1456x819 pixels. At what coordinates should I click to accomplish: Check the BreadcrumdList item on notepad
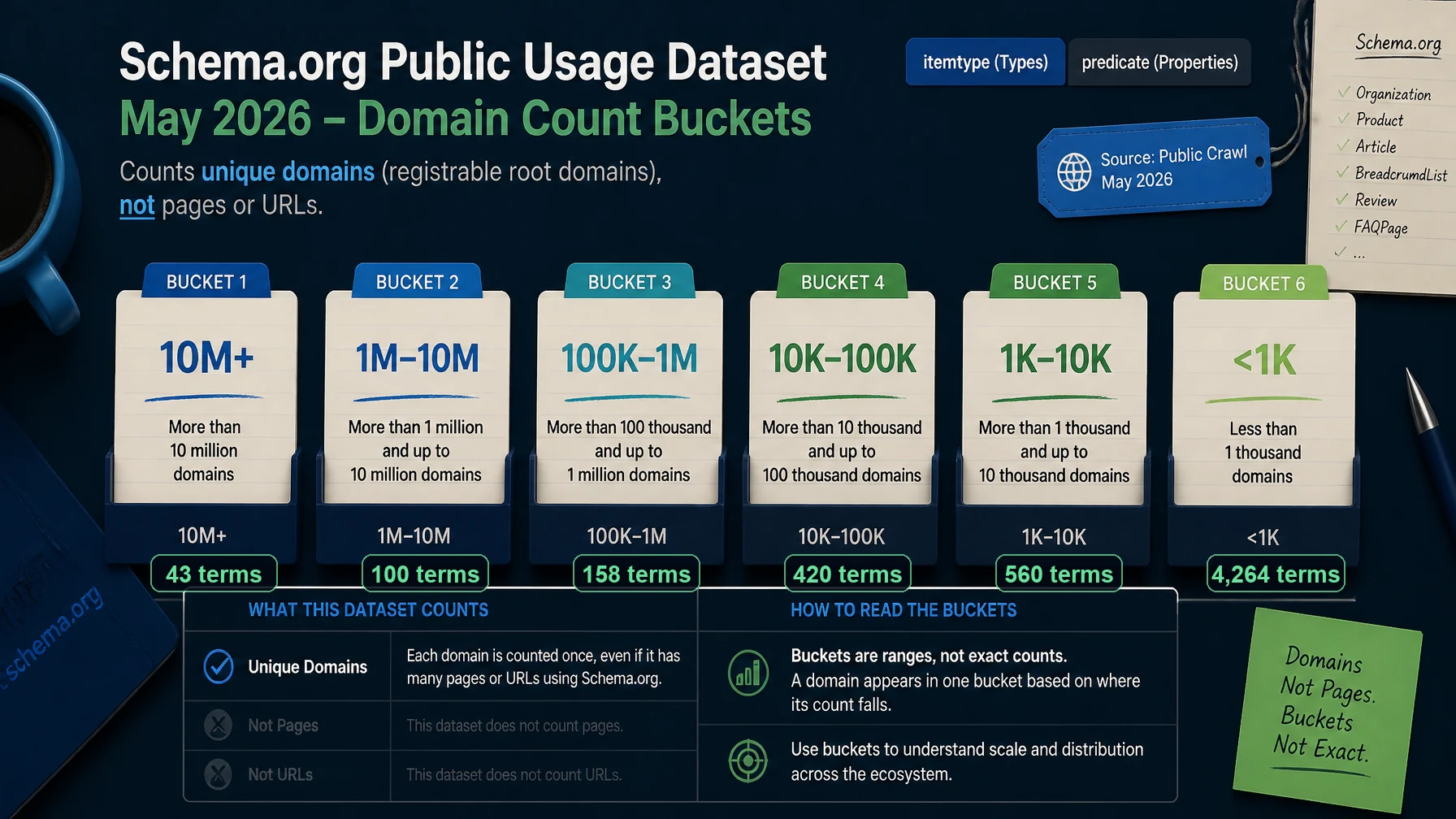[1393, 173]
